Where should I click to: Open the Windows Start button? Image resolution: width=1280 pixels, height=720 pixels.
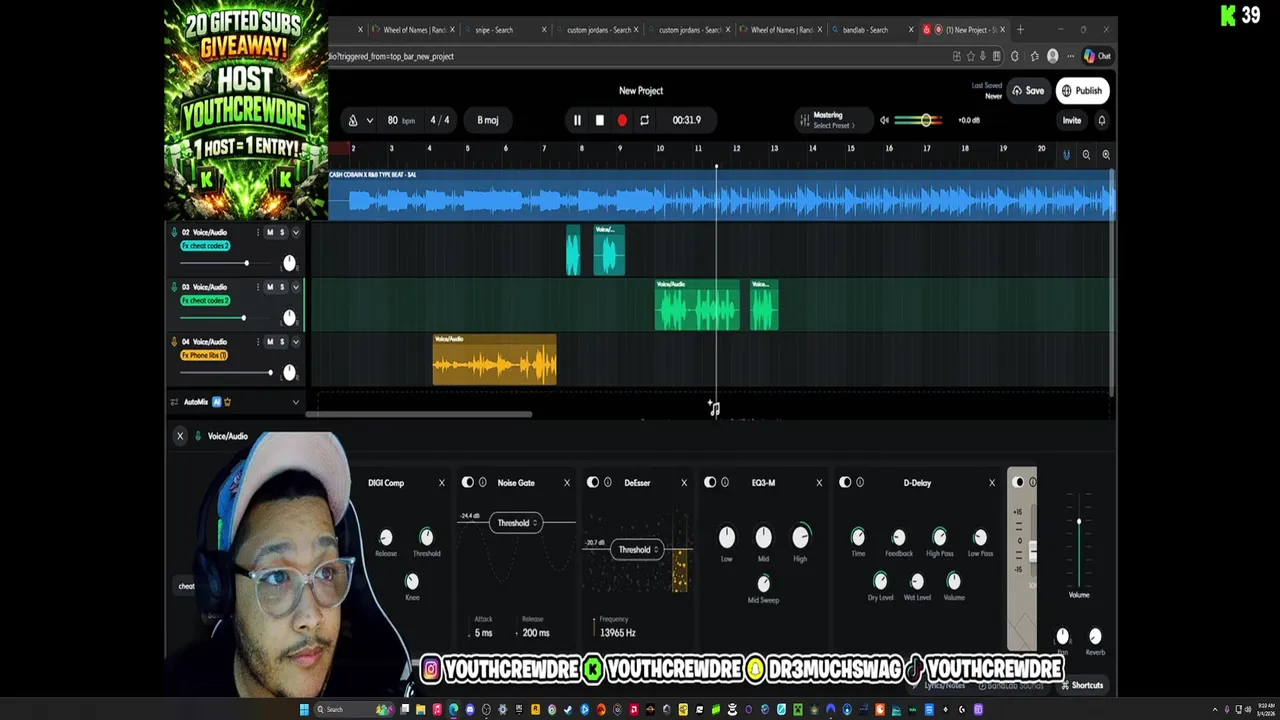[304, 710]
